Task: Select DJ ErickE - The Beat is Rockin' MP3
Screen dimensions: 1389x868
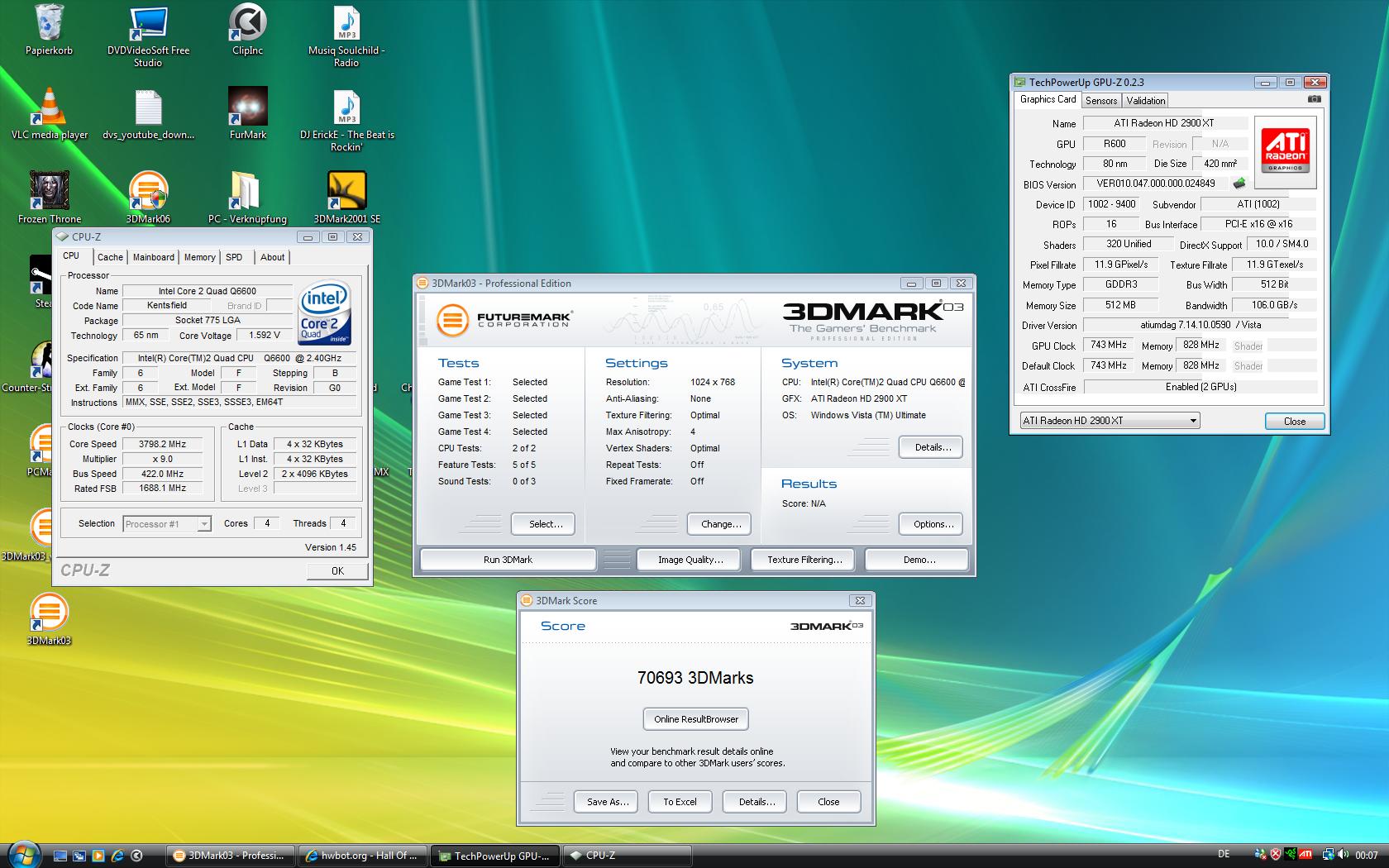Action: [x=346, y=120]
